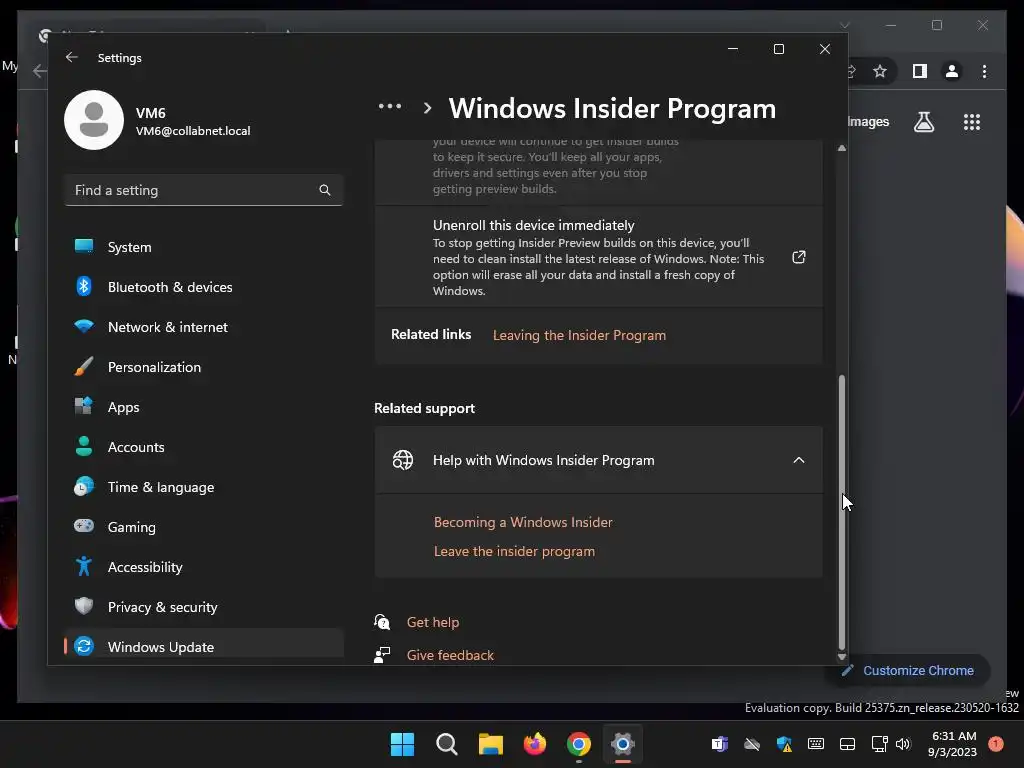Open Gaming settings
Viewport: 1024px width, 768px height.
204,527
